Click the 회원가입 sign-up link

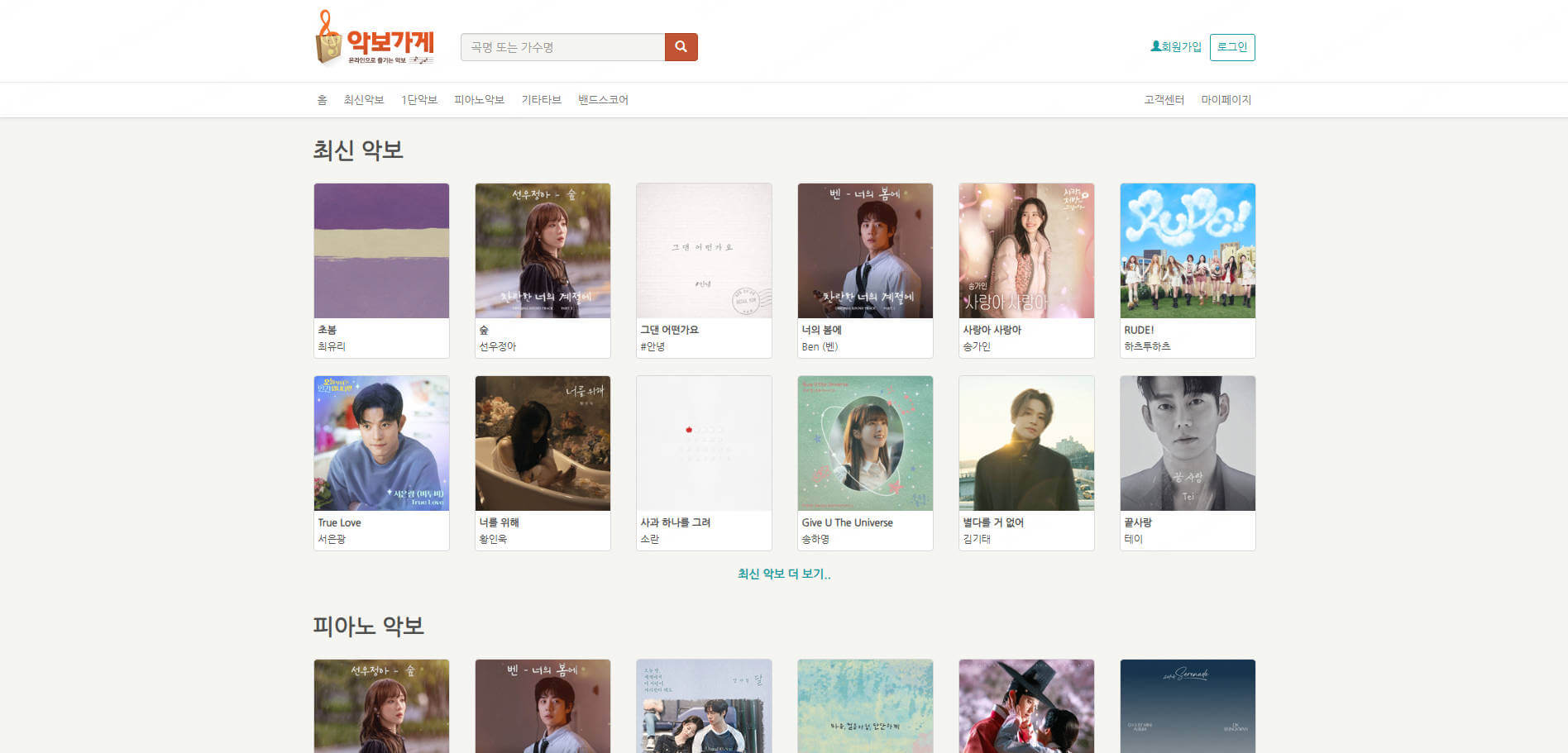pyautogui.click(x=1175, y=47)
